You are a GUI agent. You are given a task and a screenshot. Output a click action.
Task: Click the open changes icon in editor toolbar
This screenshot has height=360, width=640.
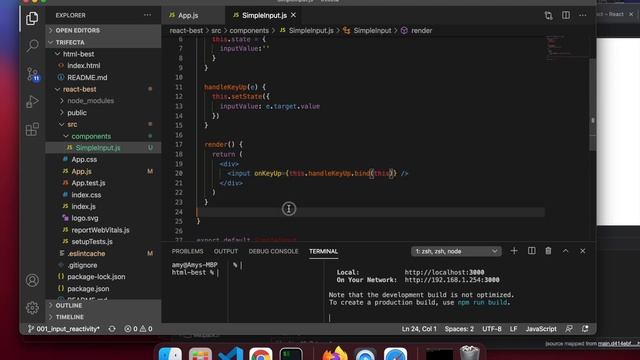548,16
